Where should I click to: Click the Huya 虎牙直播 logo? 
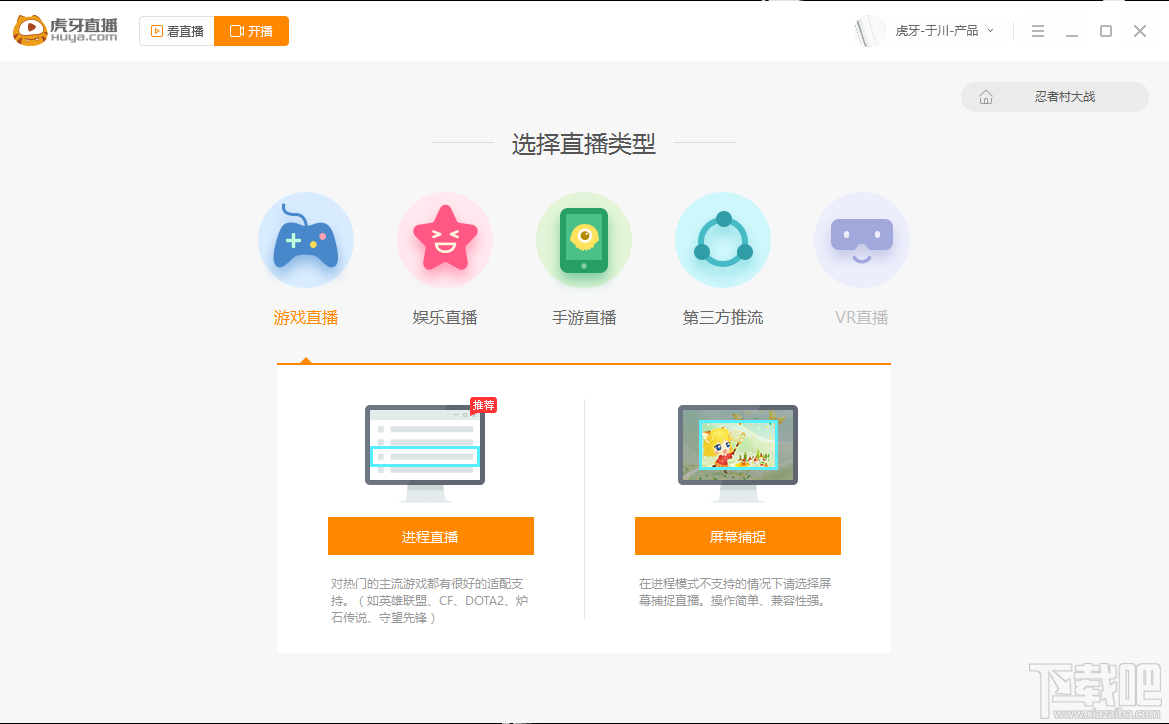(x=63, y=30)
